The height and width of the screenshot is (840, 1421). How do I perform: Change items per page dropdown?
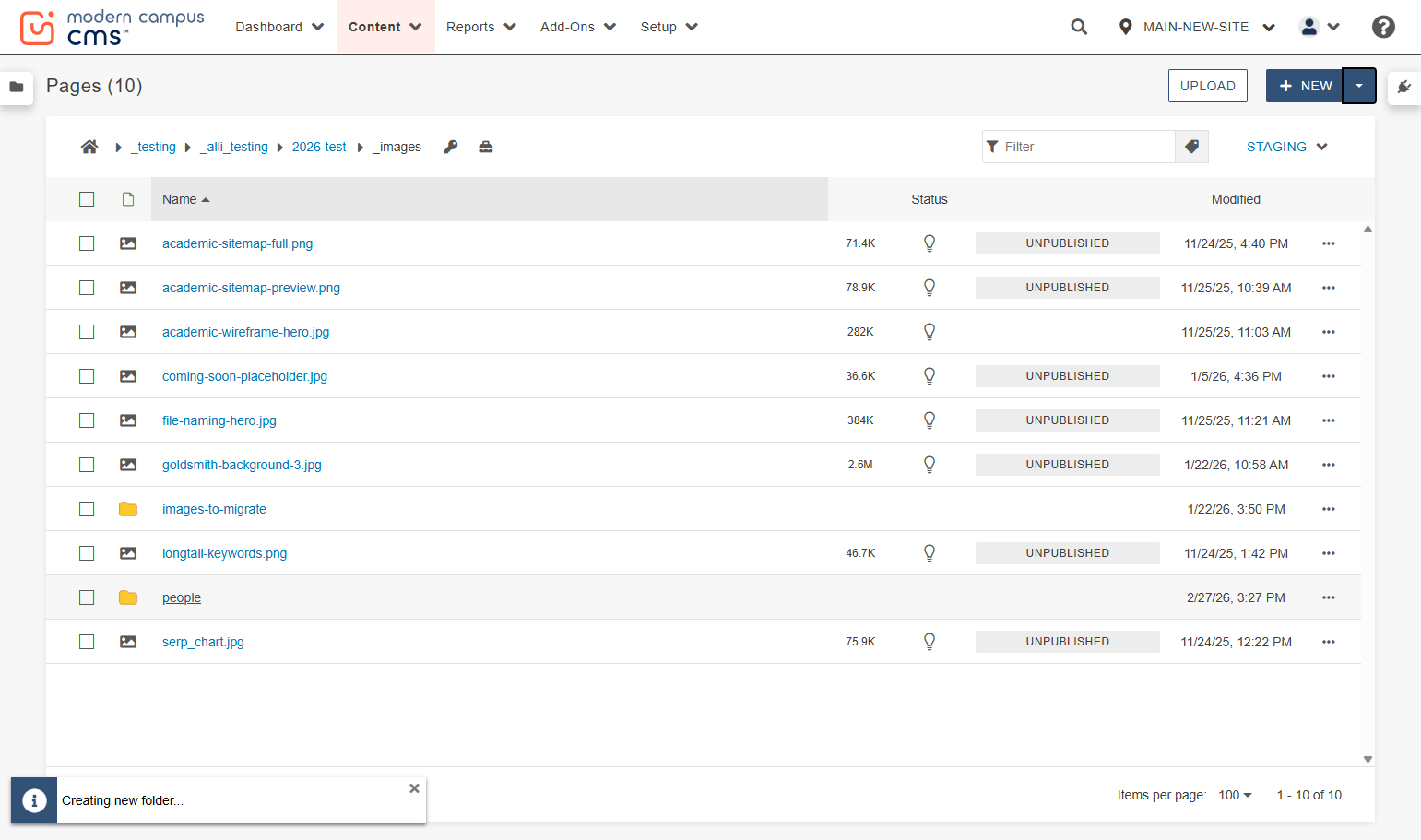1235,795
